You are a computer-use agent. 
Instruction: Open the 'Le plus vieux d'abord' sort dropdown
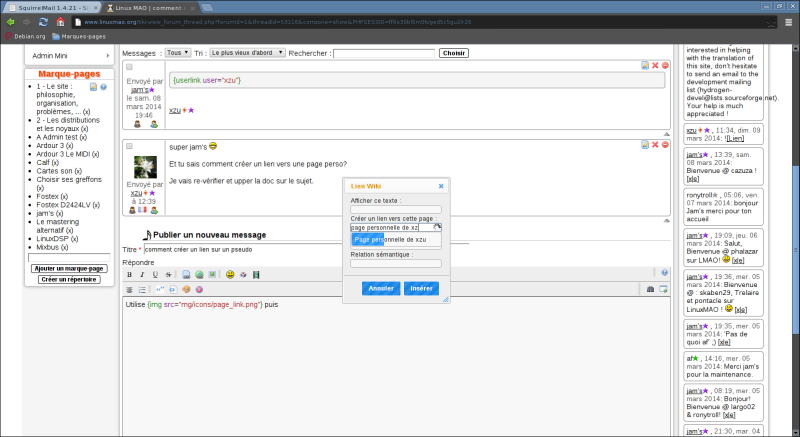pos(247,53)
